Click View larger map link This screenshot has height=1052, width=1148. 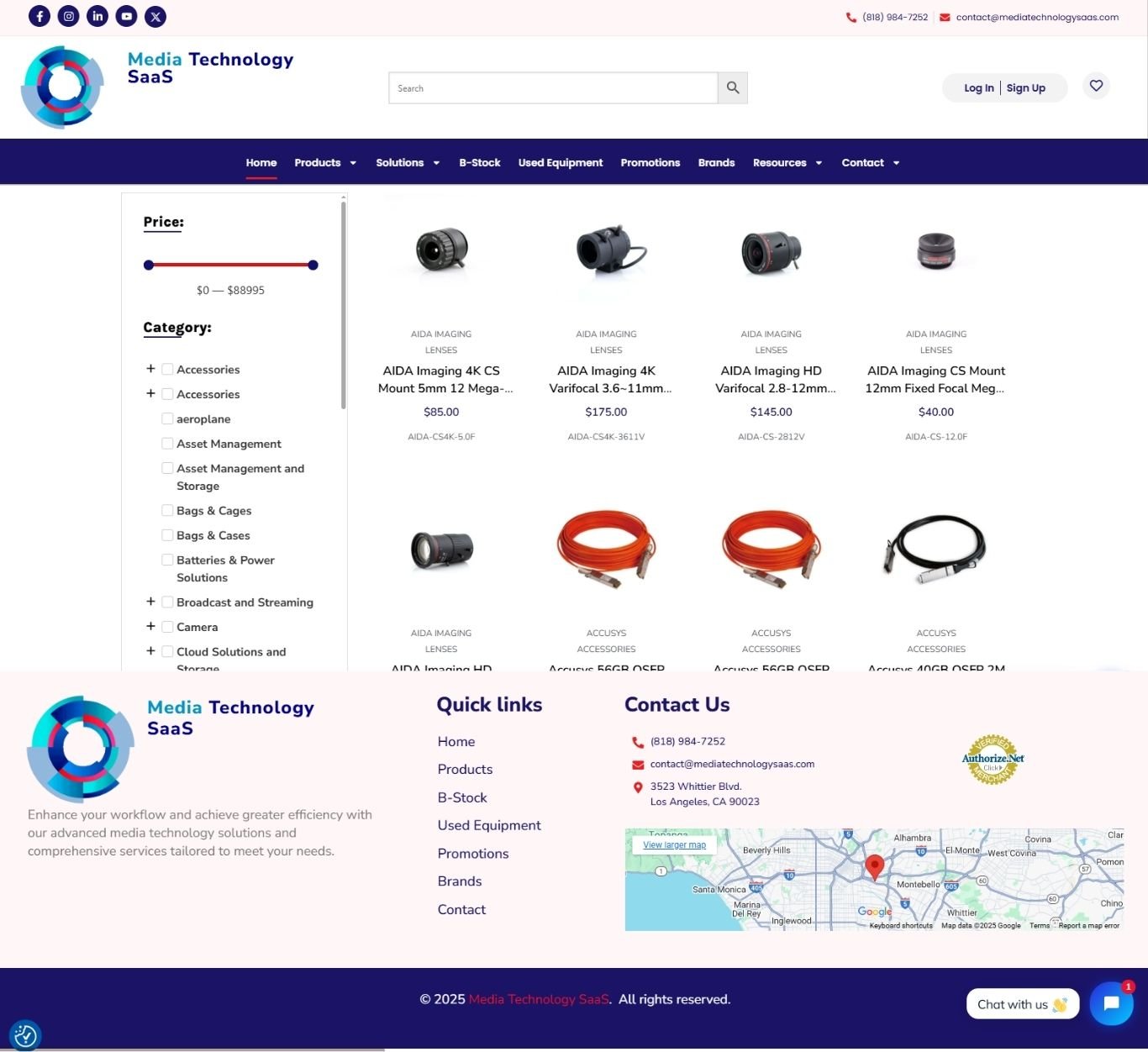tap(674, 844)
